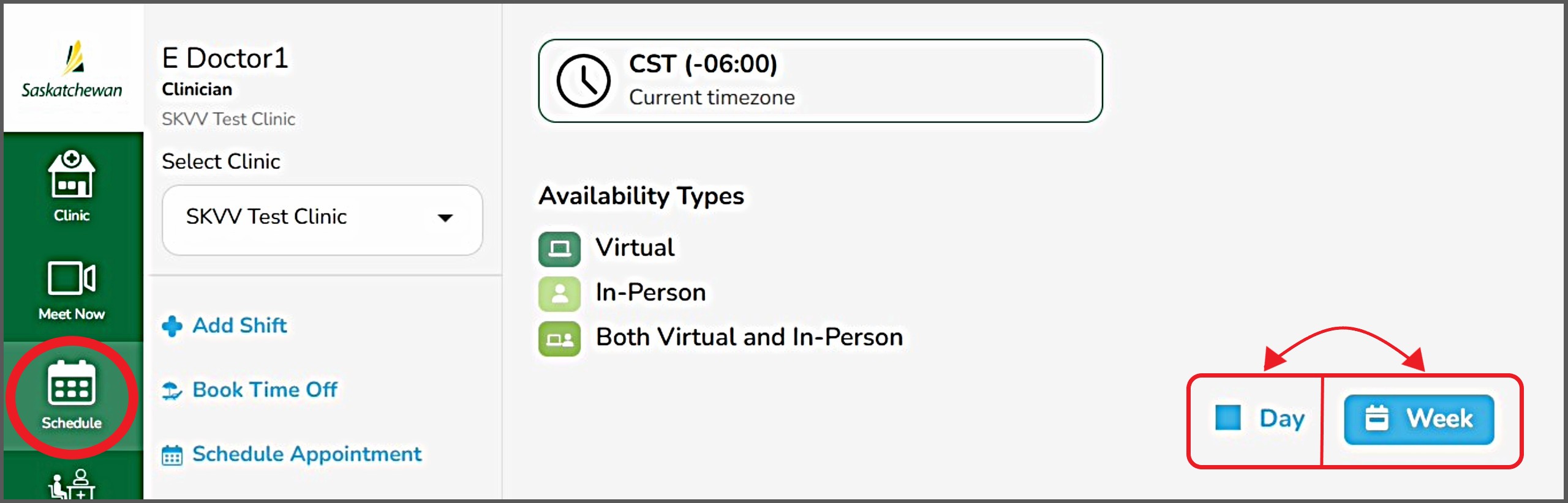Select the Schedule calendar icon in sidebar
1568x503 pixels.
[x=72, y=384]
